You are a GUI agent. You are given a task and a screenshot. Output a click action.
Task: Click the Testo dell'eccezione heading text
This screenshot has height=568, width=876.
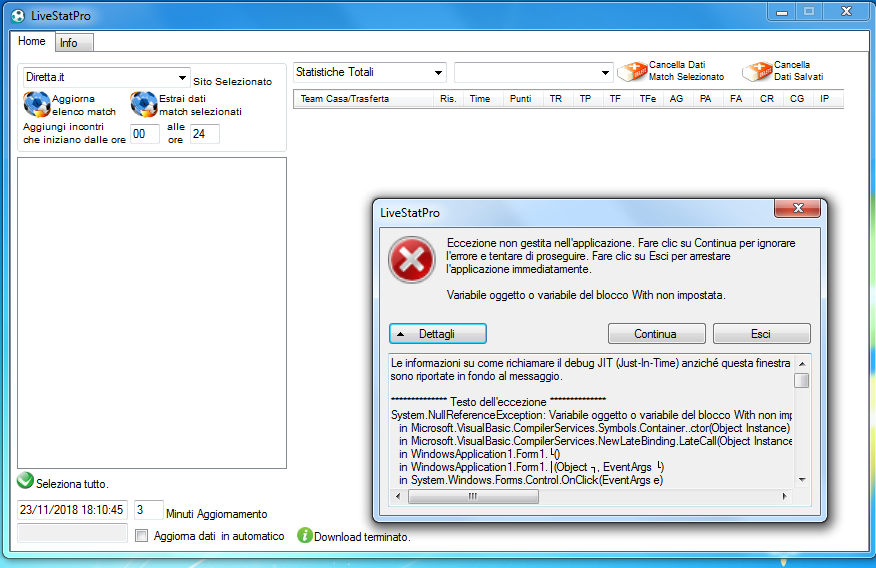click(498, 402)
